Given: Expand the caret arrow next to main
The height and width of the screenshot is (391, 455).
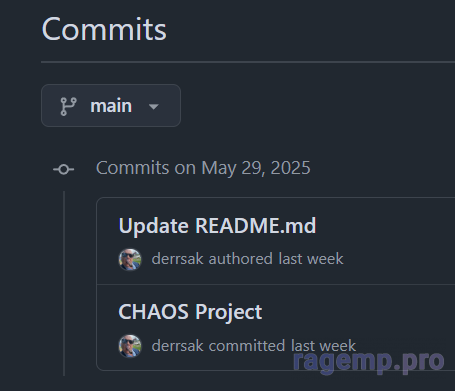Looking at the screenshot, I should 154,107.
